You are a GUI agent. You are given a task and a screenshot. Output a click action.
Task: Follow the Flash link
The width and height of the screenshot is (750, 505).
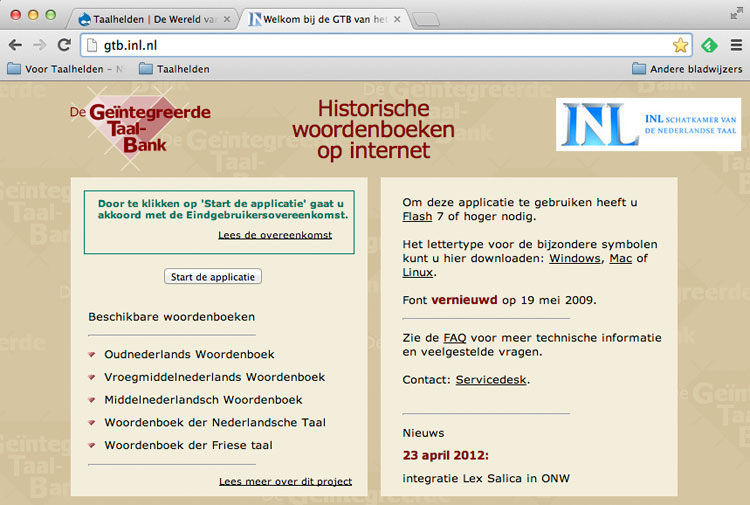(x=417, y=217)
